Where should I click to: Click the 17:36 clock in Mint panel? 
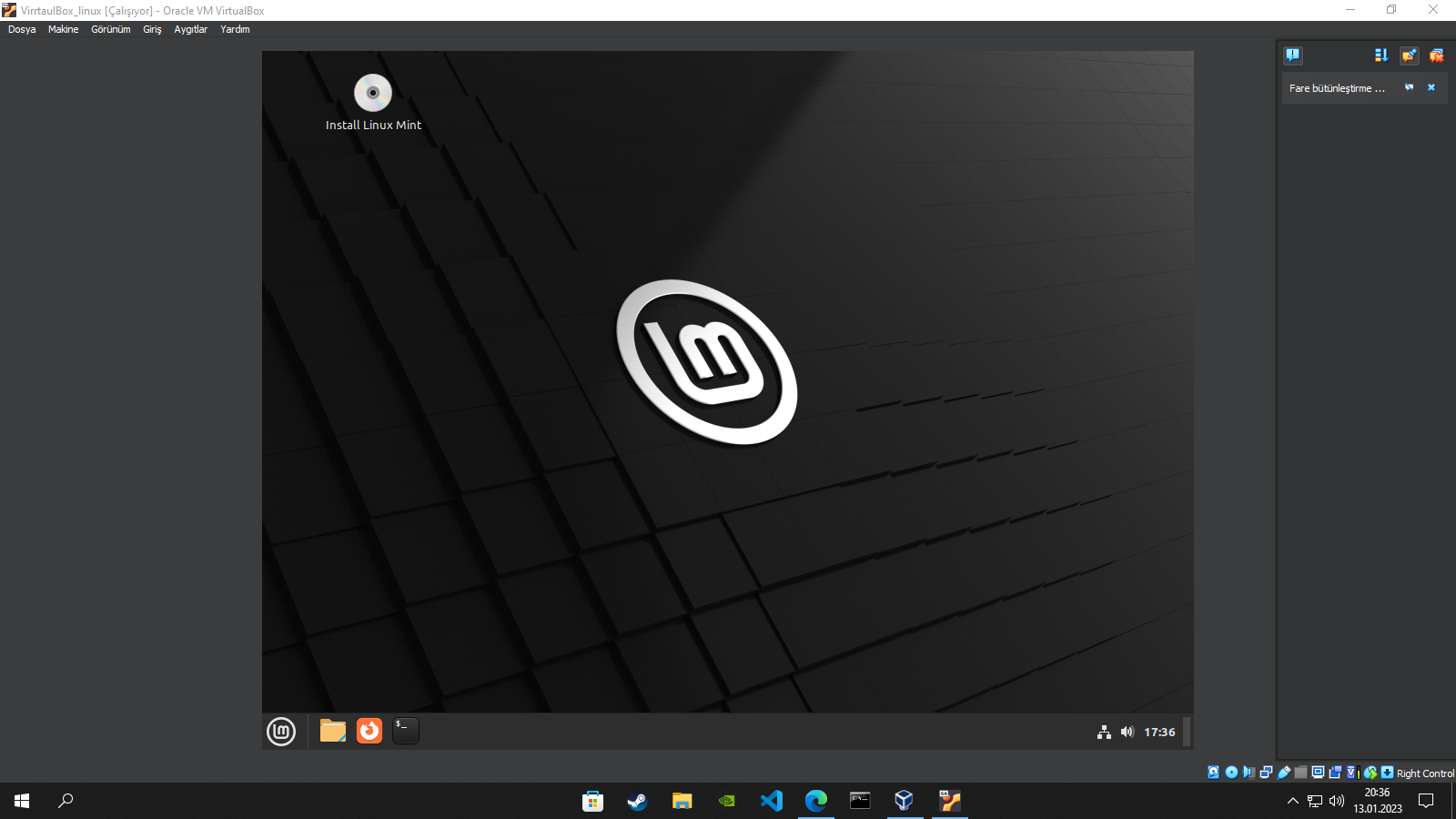1159,732
